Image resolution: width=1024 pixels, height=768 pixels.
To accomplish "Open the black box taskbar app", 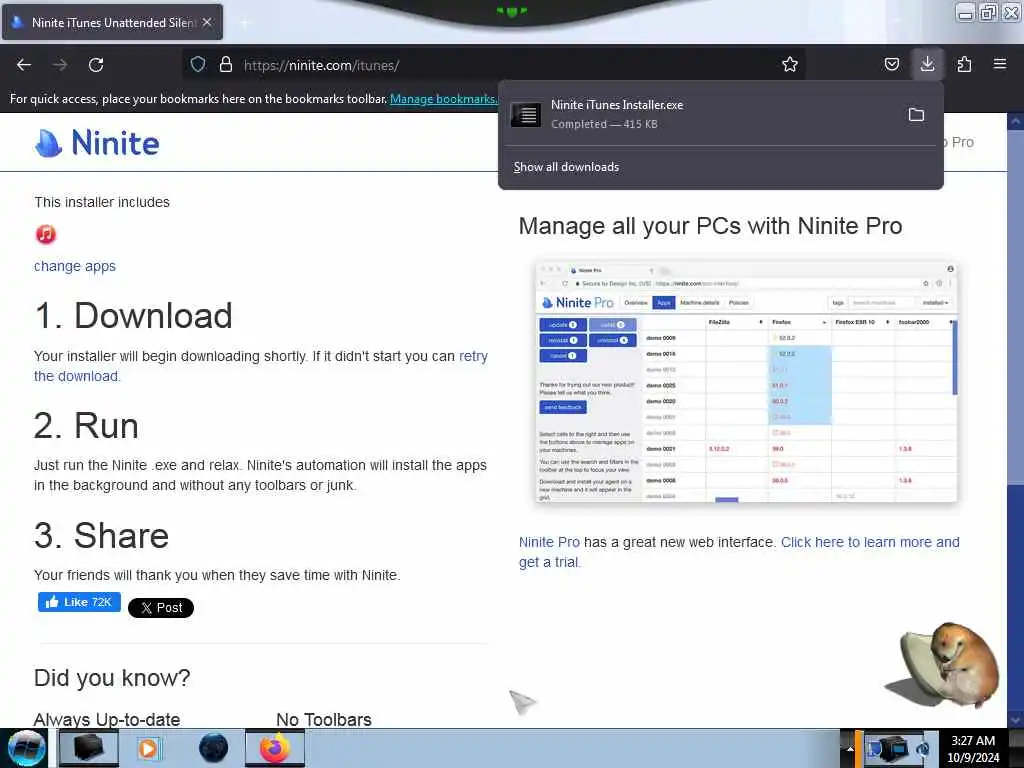I will pyautogui.click(x=88, y=748).
